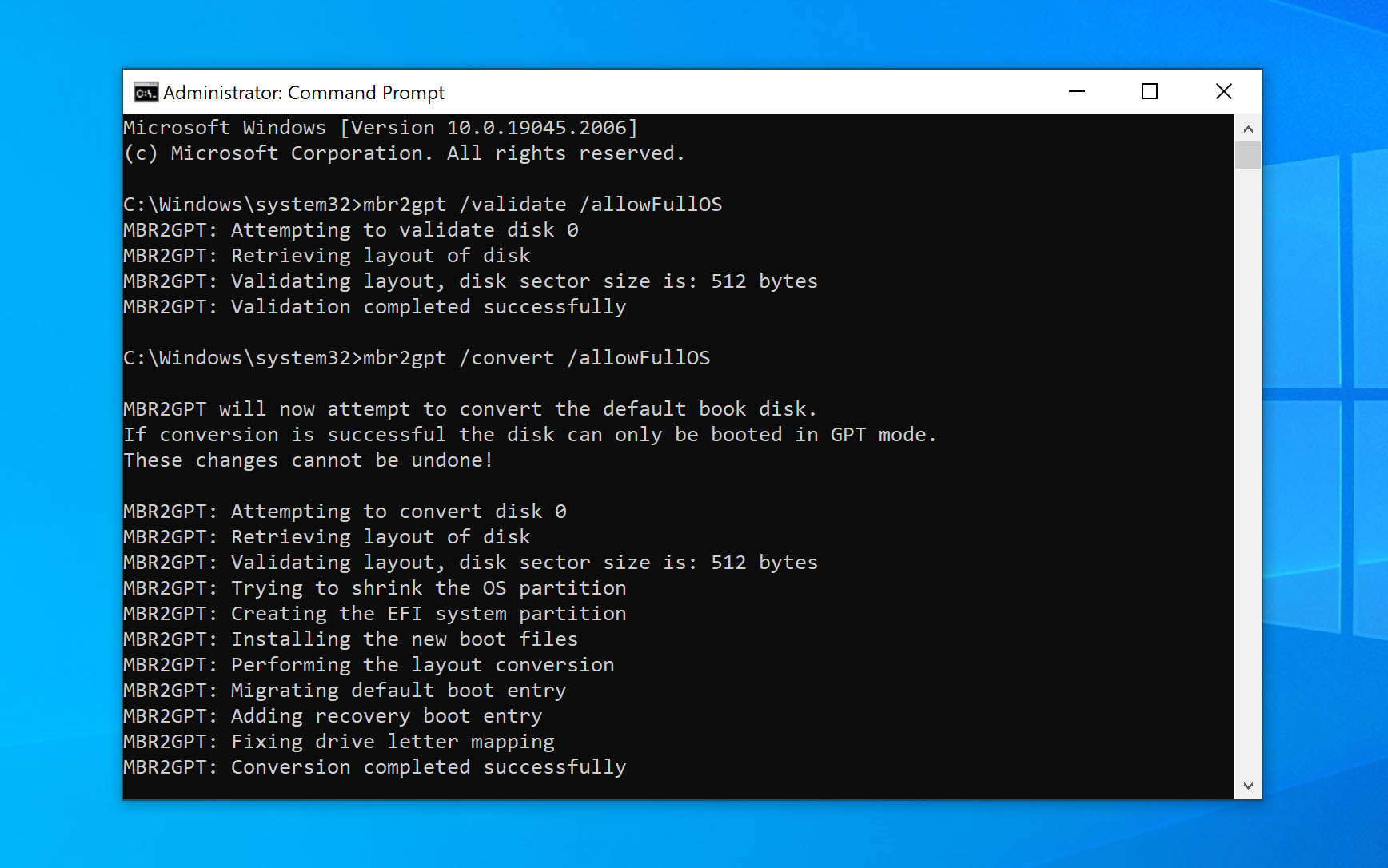
Task: Click the first 'Retrieving layout of disk' line
Action: pyautogui.click(x=327, y=256)
